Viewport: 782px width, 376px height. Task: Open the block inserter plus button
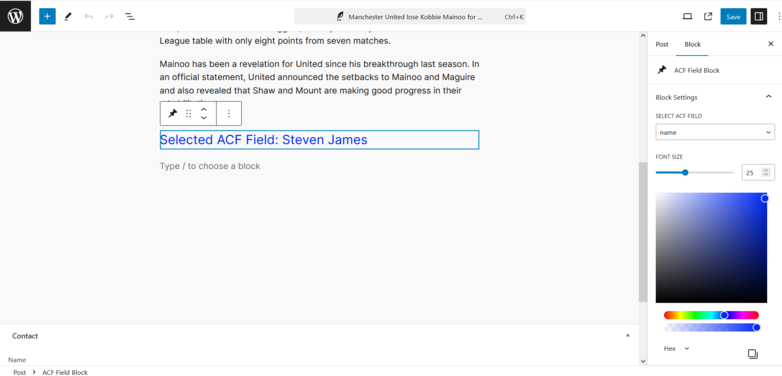(x=47, y=16)
